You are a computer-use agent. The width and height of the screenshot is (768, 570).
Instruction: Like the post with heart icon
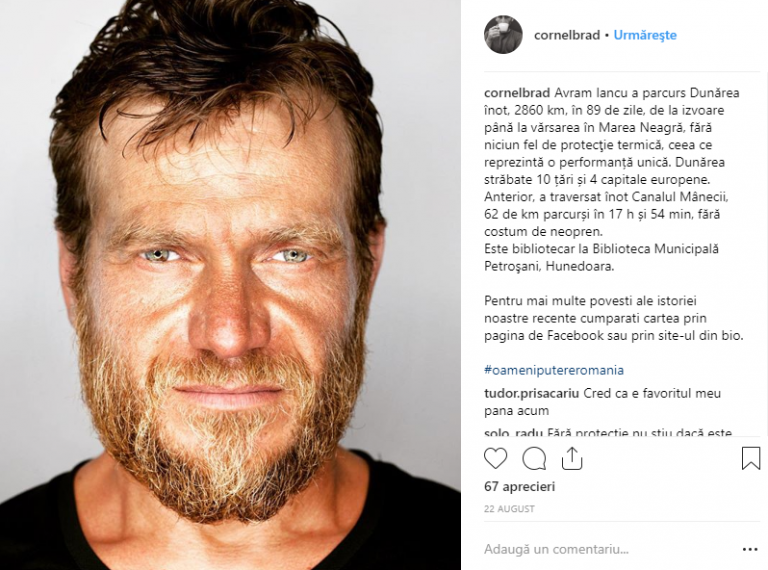[495, 459]
